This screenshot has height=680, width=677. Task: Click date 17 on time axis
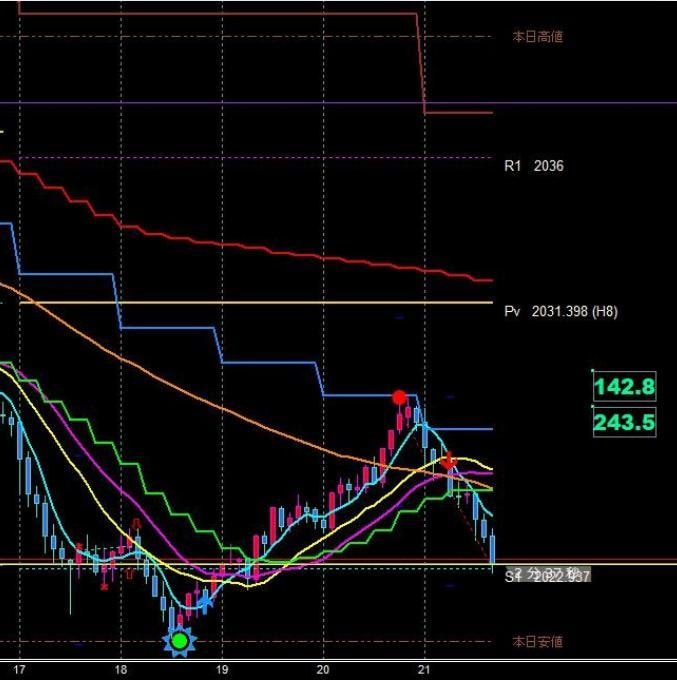19,670
